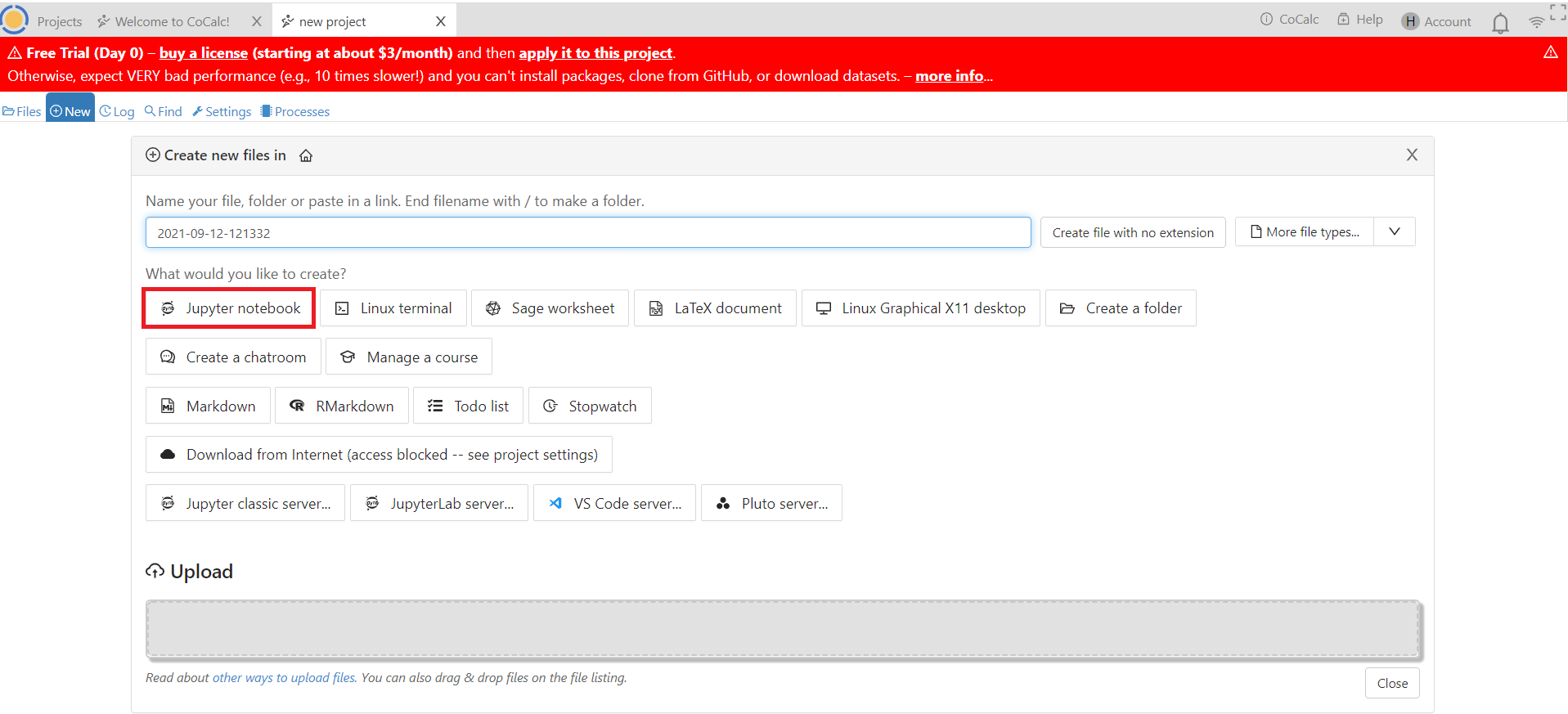Open the CoCalc info menu
Viewport: 1568px width, 714px height.
(x=1290, y=20)
